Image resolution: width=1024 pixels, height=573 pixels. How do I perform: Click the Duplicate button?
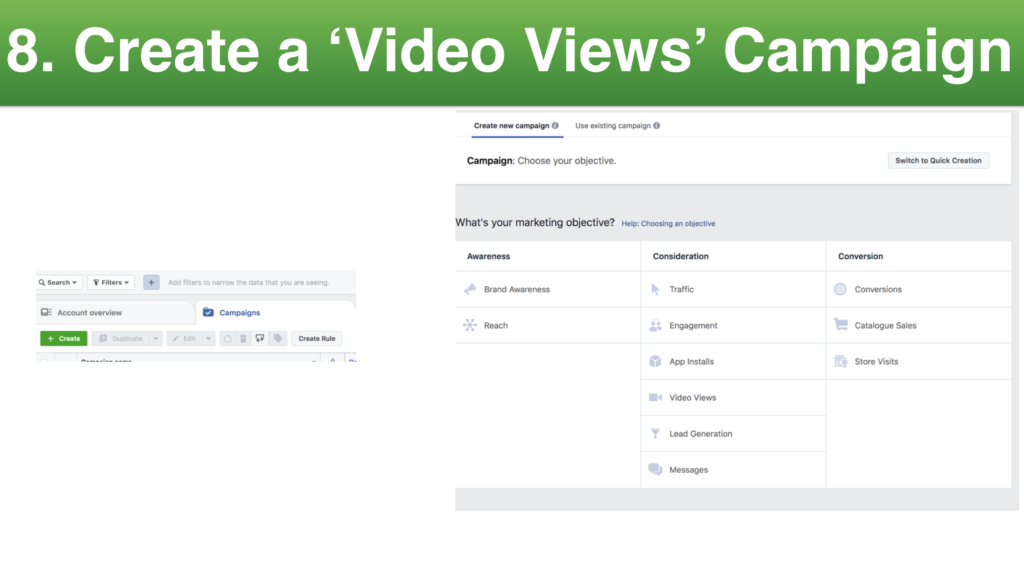(x=121, y=338)
